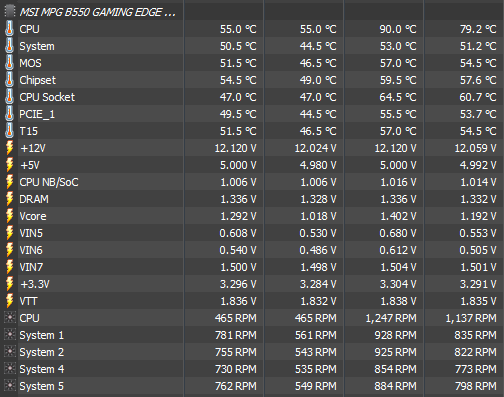Click the DRAM current value 1.336 V
This screenshot has width=504, height=397.
coord(238,199)
